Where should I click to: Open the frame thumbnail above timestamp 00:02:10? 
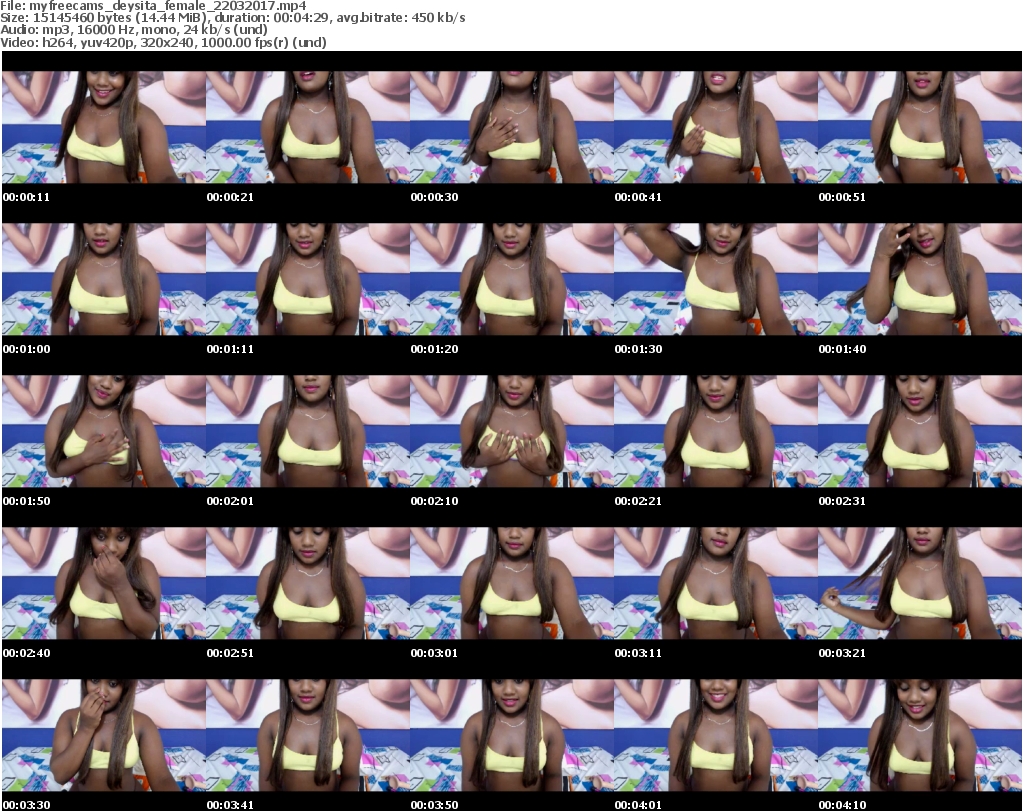click(512, 432)
